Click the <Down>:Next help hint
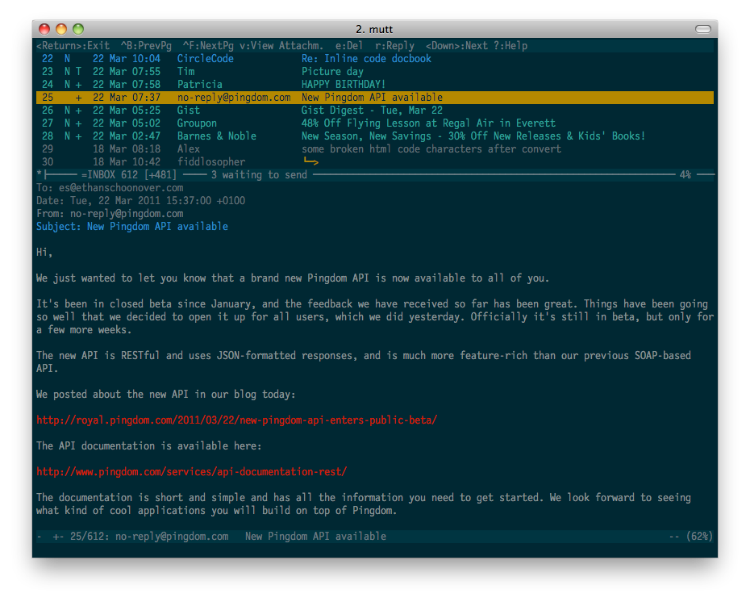 (456, 45)
